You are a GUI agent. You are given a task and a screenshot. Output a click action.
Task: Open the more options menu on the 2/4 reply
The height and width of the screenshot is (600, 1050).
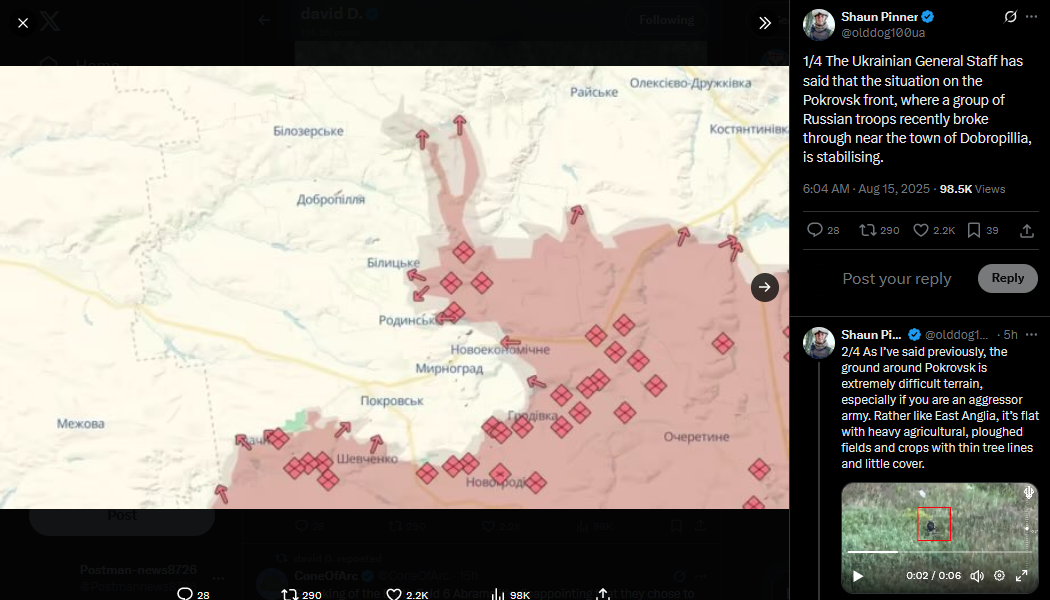(x=1031, y=335)
